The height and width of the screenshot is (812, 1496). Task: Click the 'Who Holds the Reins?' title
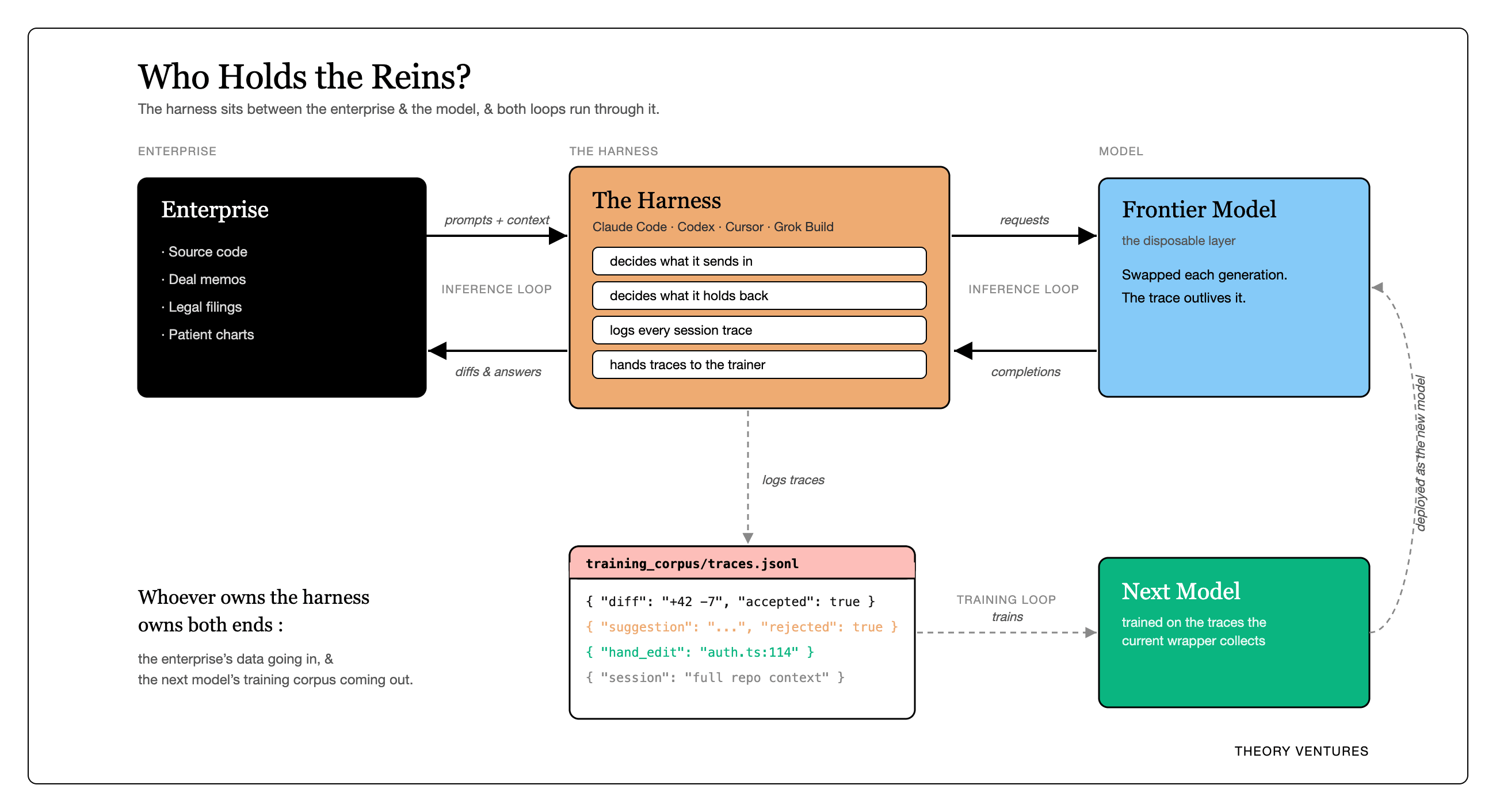(304, 76)
